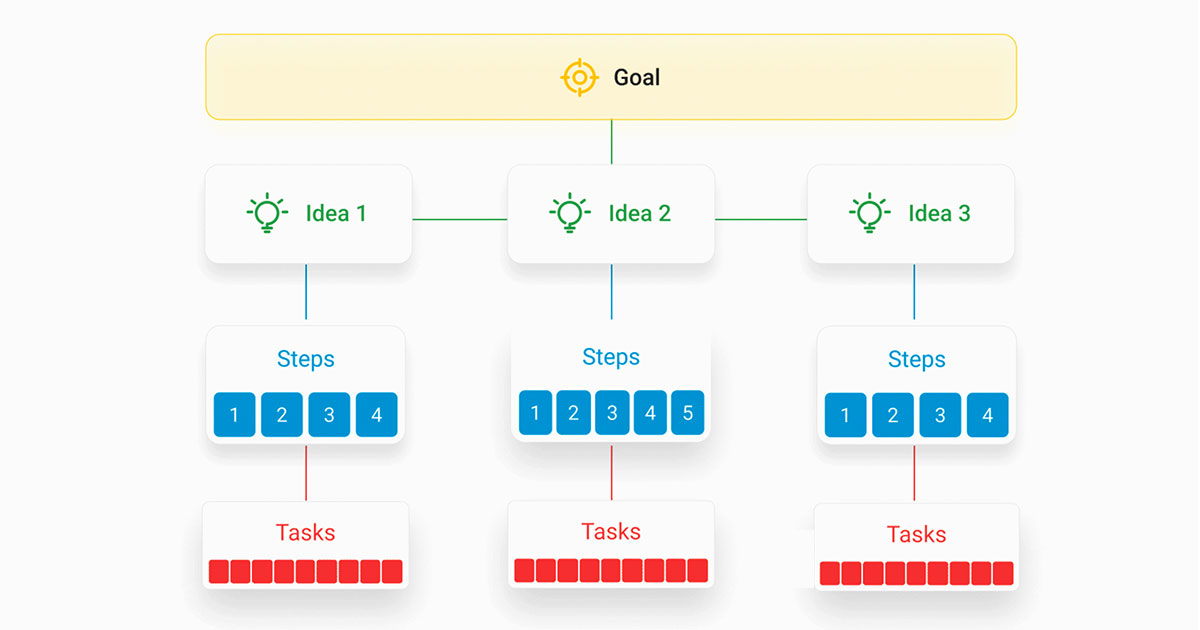This screenshot has width=1200, height=630.
Task: Click the yellow target icon beside Goal
Action: click(579, 78)
